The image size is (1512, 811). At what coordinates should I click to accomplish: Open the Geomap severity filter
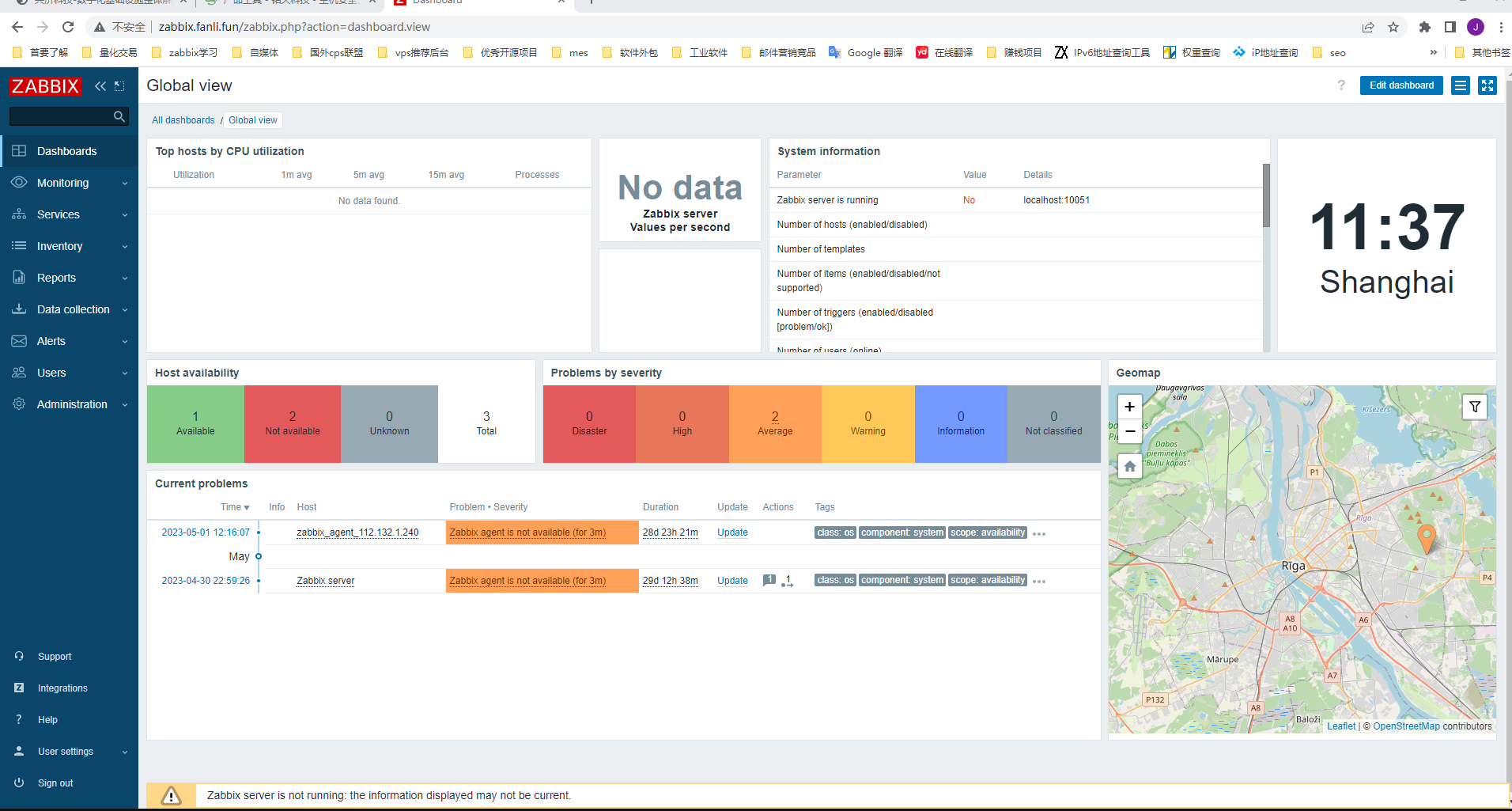tap(1475, 407)
